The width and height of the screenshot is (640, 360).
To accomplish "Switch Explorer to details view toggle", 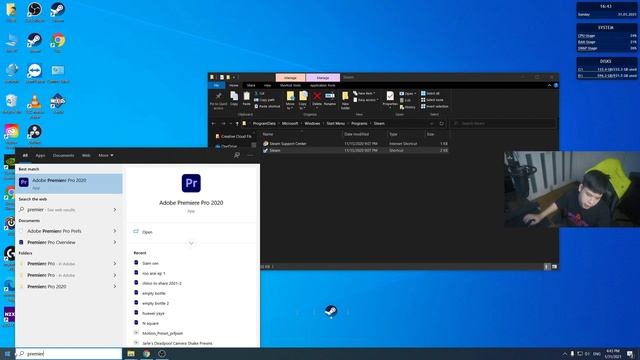I will [x=547, y=267].
